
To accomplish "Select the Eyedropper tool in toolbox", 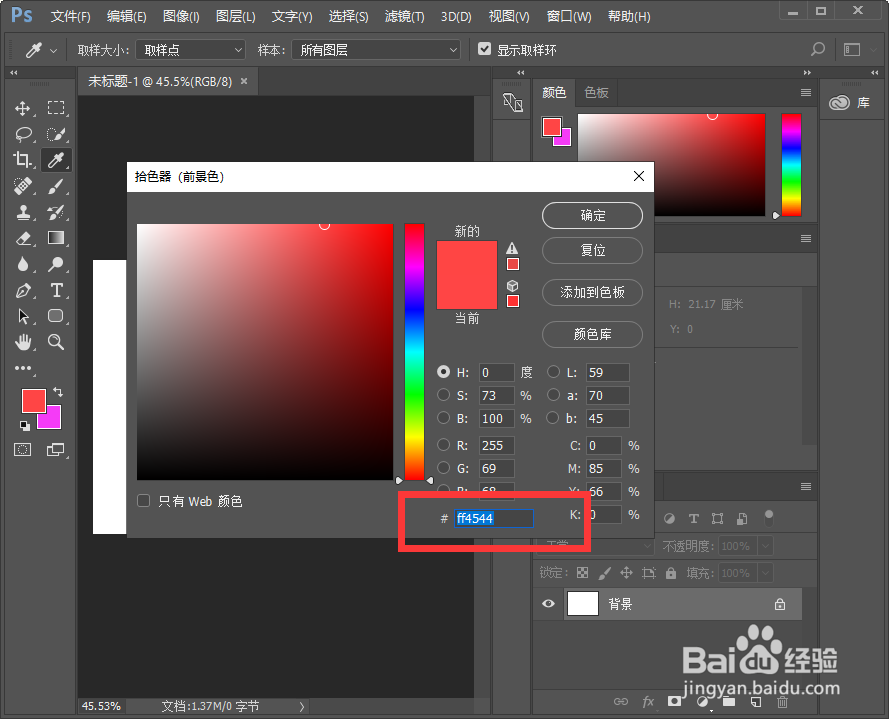I will (x=56, y=160).
